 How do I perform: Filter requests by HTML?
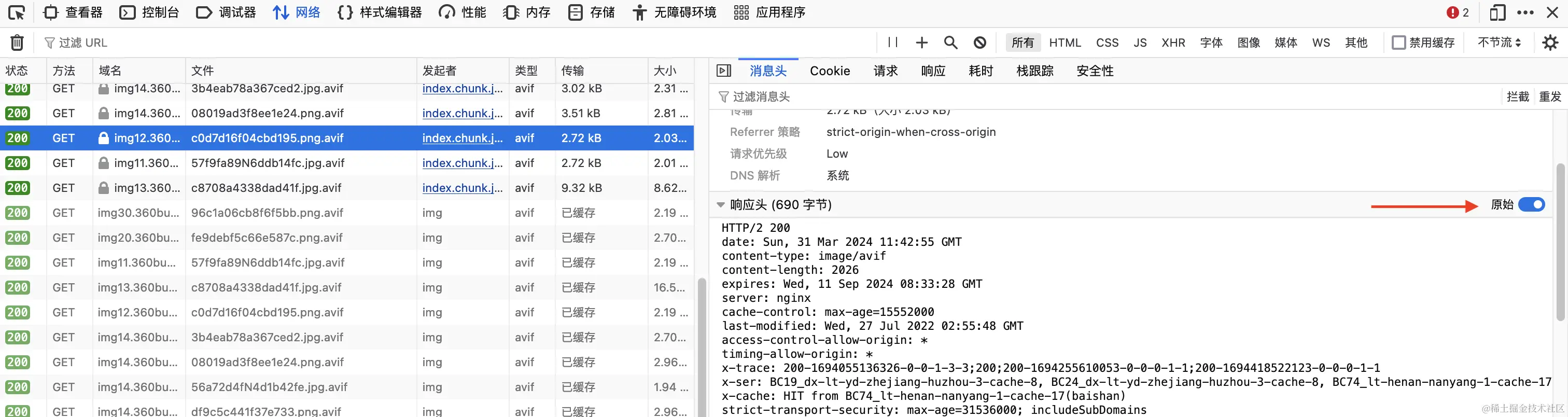tap(1065, 43)
